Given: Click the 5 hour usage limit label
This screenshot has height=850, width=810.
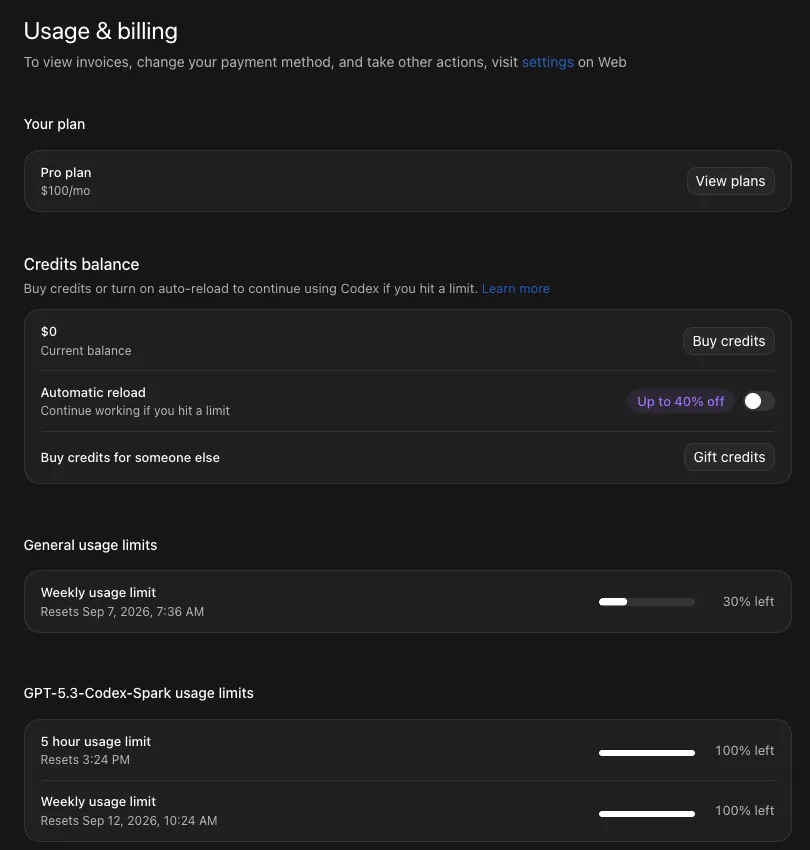Looking at the screenshot, I should (x=96, y=741).
